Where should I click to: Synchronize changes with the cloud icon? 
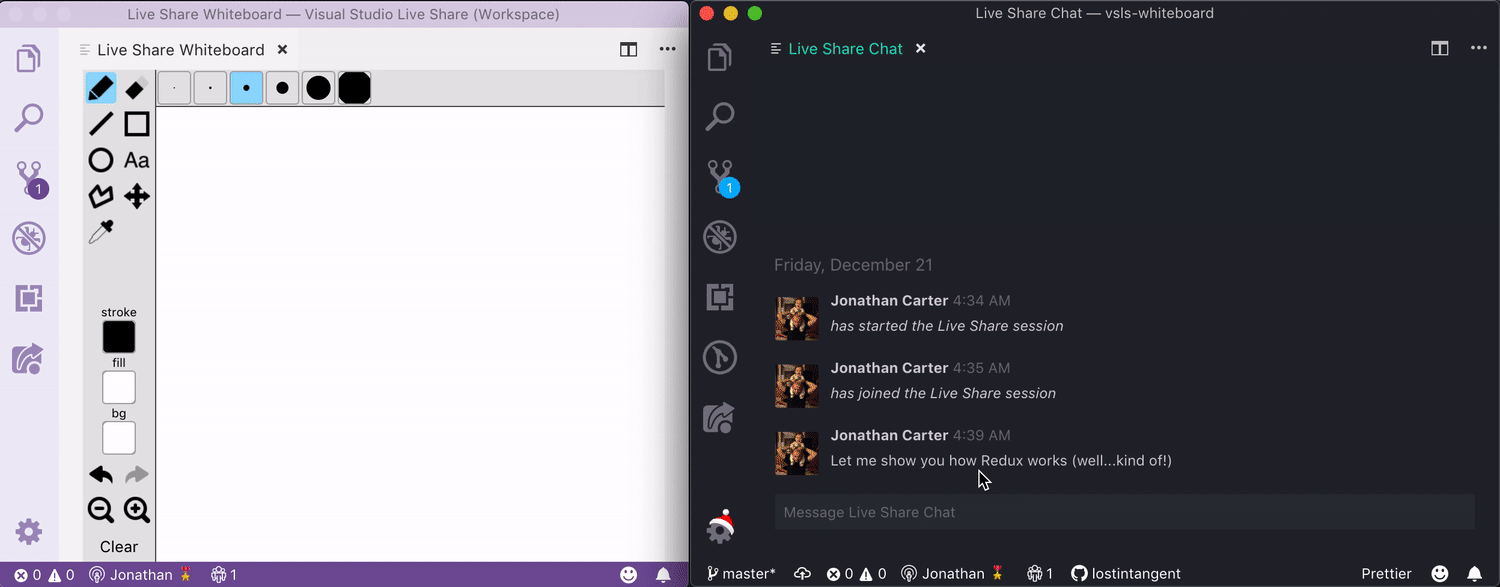[x=802, y=574]
